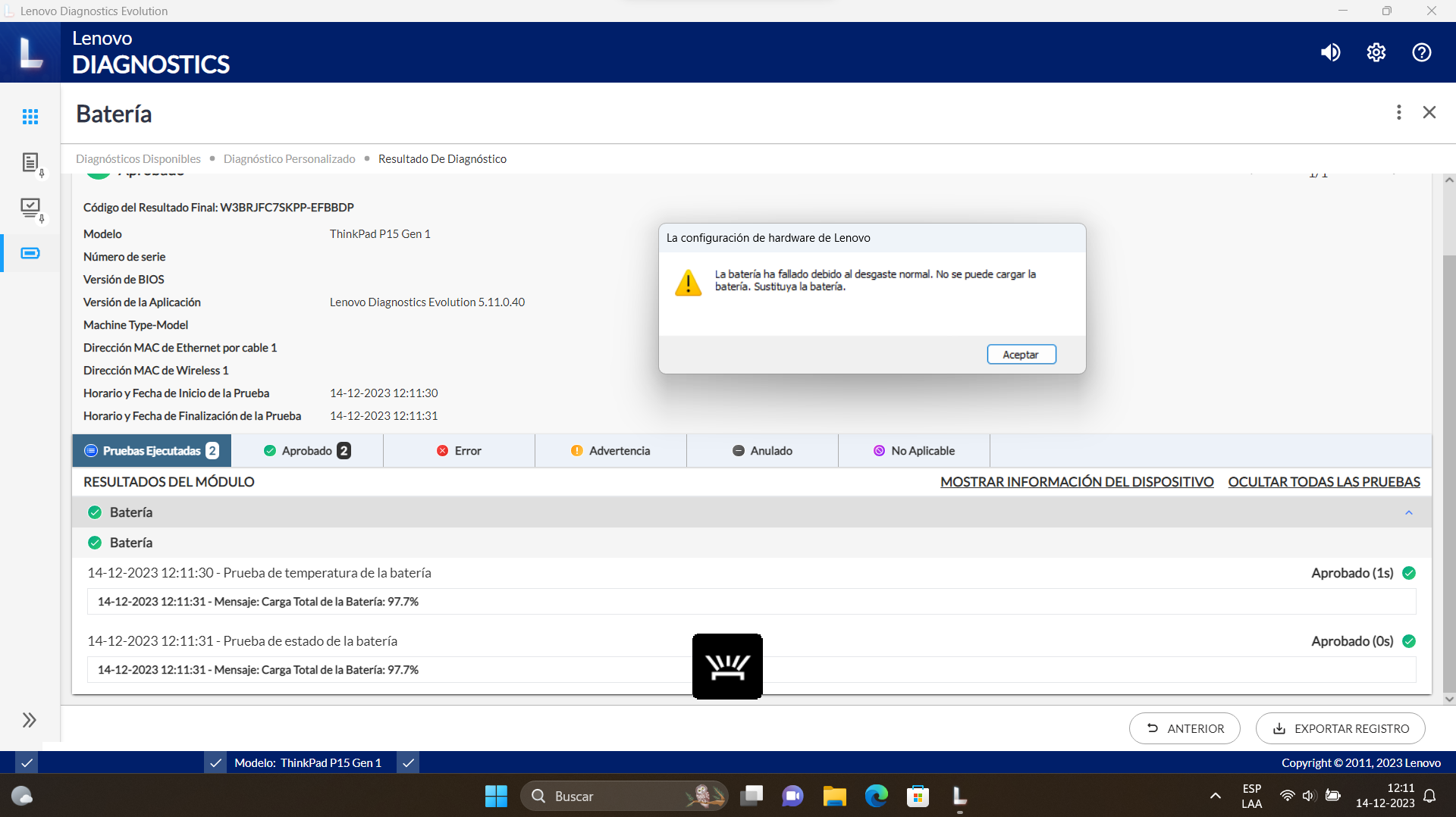Click Lenovo Diagnostics Evolution 5.11.0.40 version value

427,302
